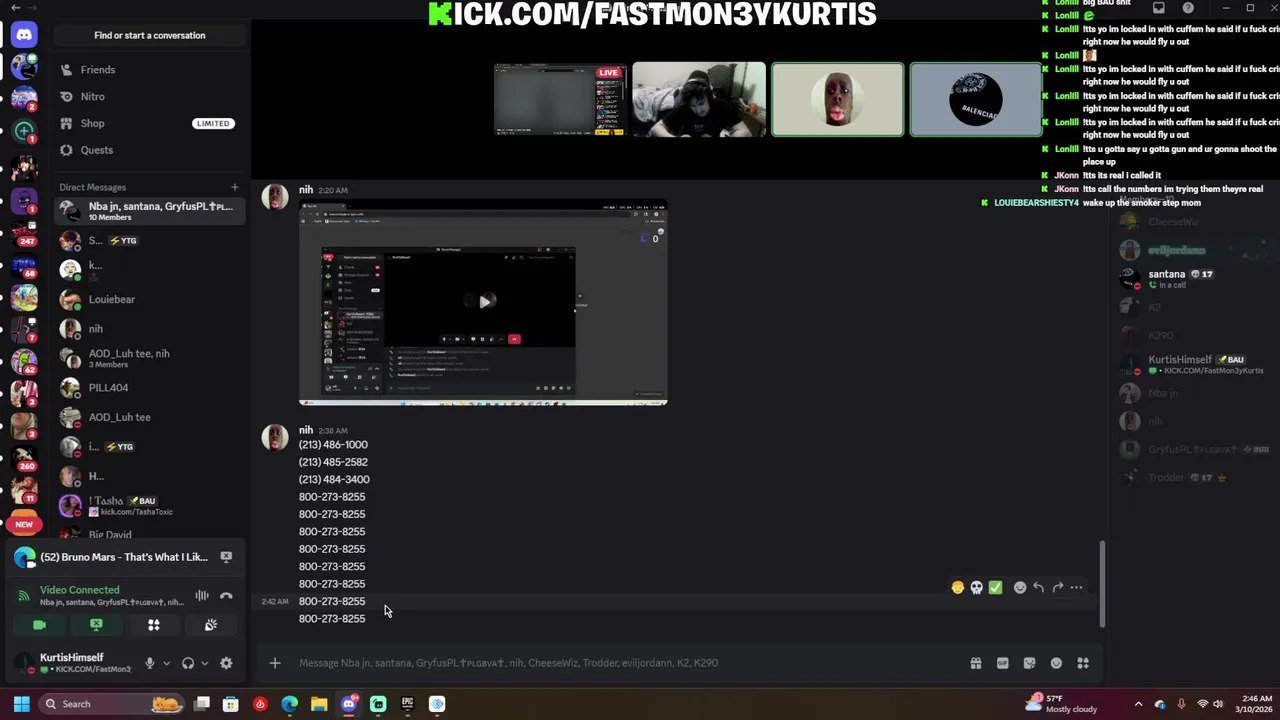Select the webcam tile of man in white shirt
The image size is (1280, 720).
click(x=699, y=99)
